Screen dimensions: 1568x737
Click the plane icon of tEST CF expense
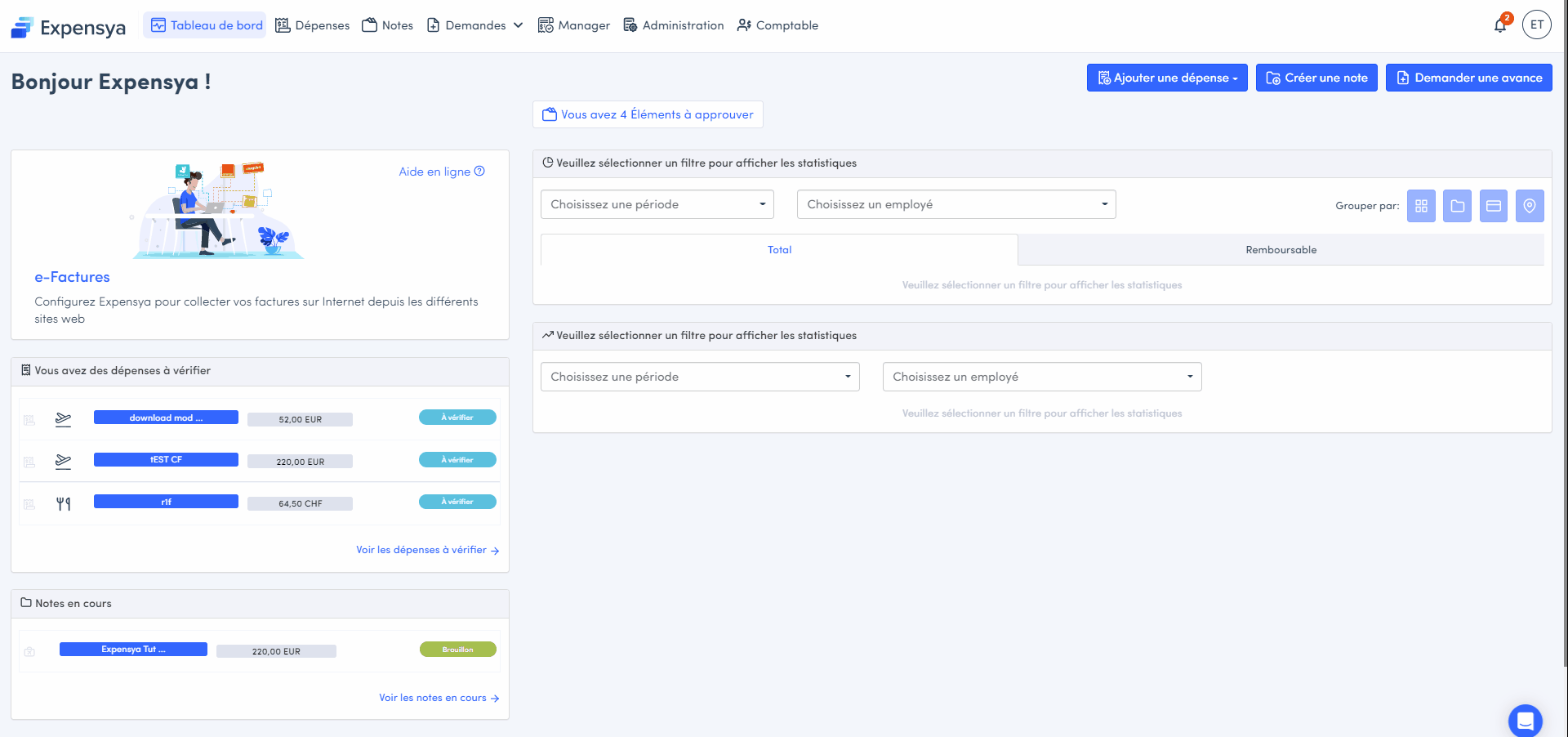(x=64, y=462)
